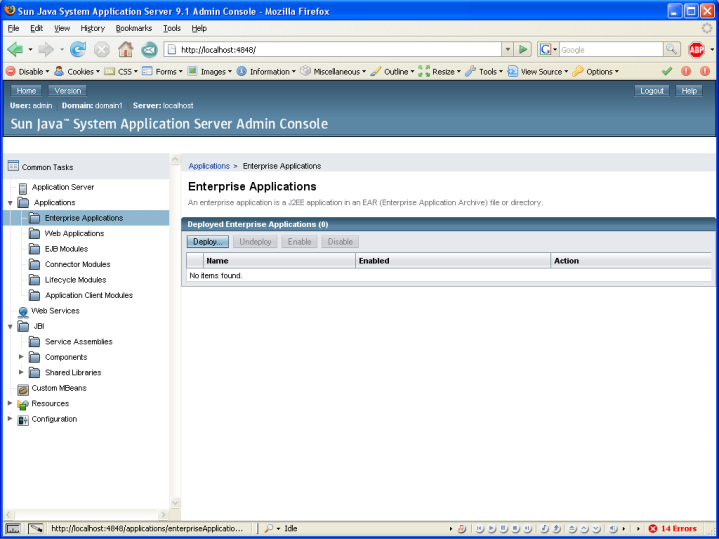Open the Images dropdown in developer toolbar
Image resolution: width=719 pixels, height=539 pixels.
210,72
